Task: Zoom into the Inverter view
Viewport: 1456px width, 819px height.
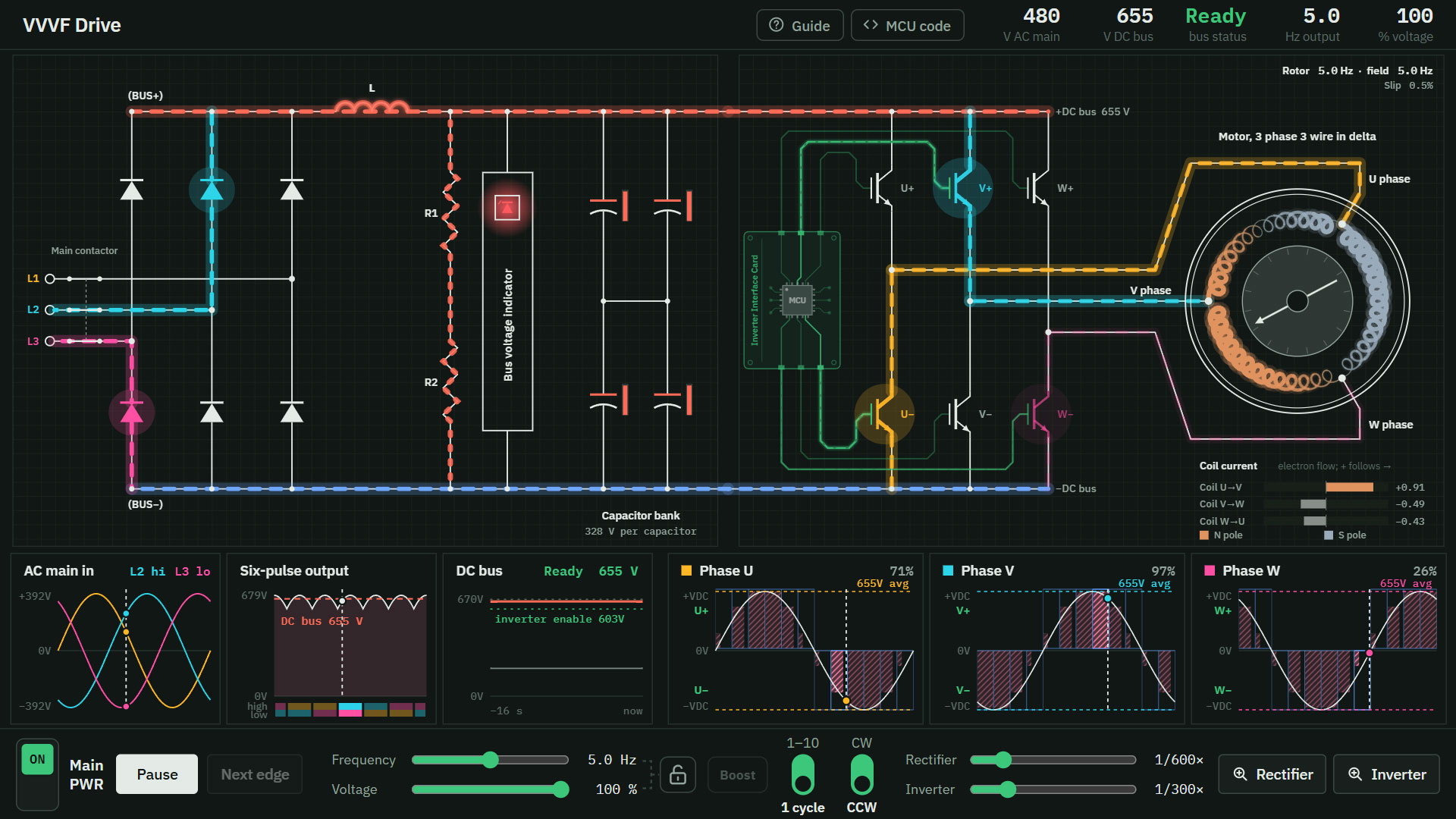Action: (1386, 774)
